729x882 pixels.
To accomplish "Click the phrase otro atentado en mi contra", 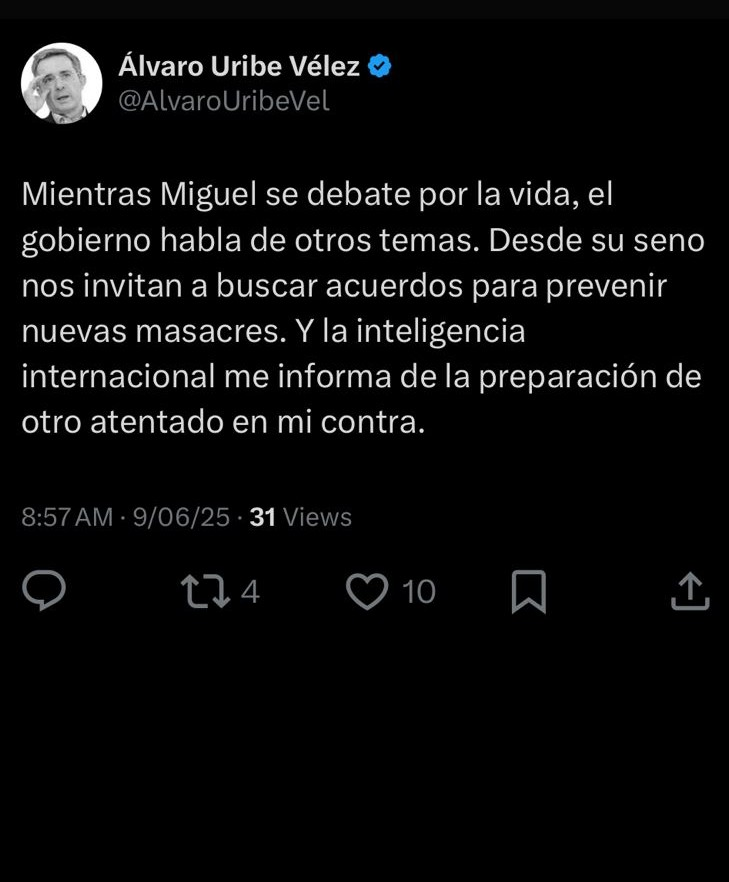I will (223, 422).
